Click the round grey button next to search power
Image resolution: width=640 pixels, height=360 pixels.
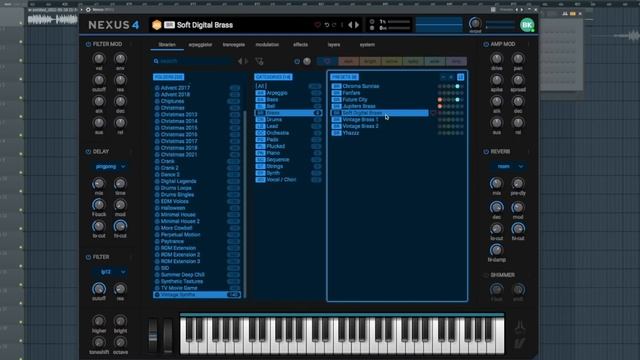(x=307, y=61)
